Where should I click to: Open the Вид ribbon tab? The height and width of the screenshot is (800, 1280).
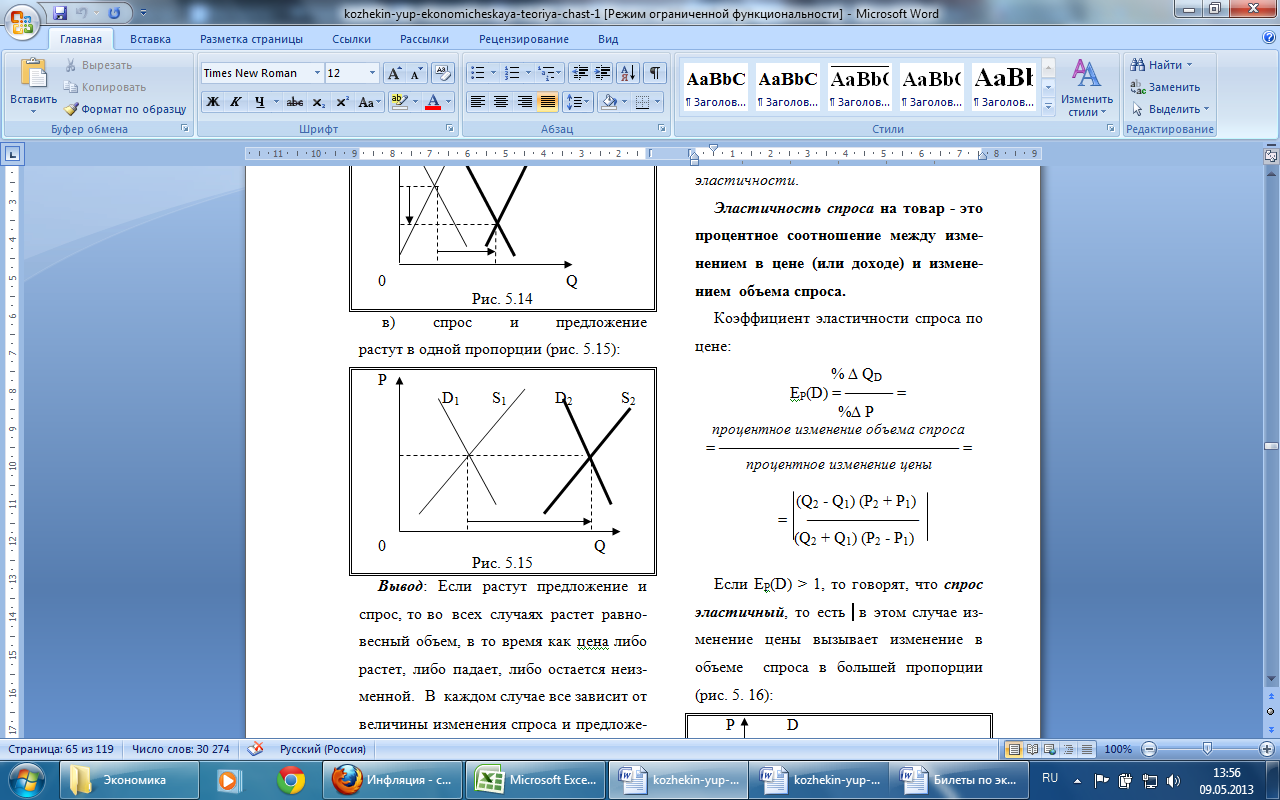608,39
